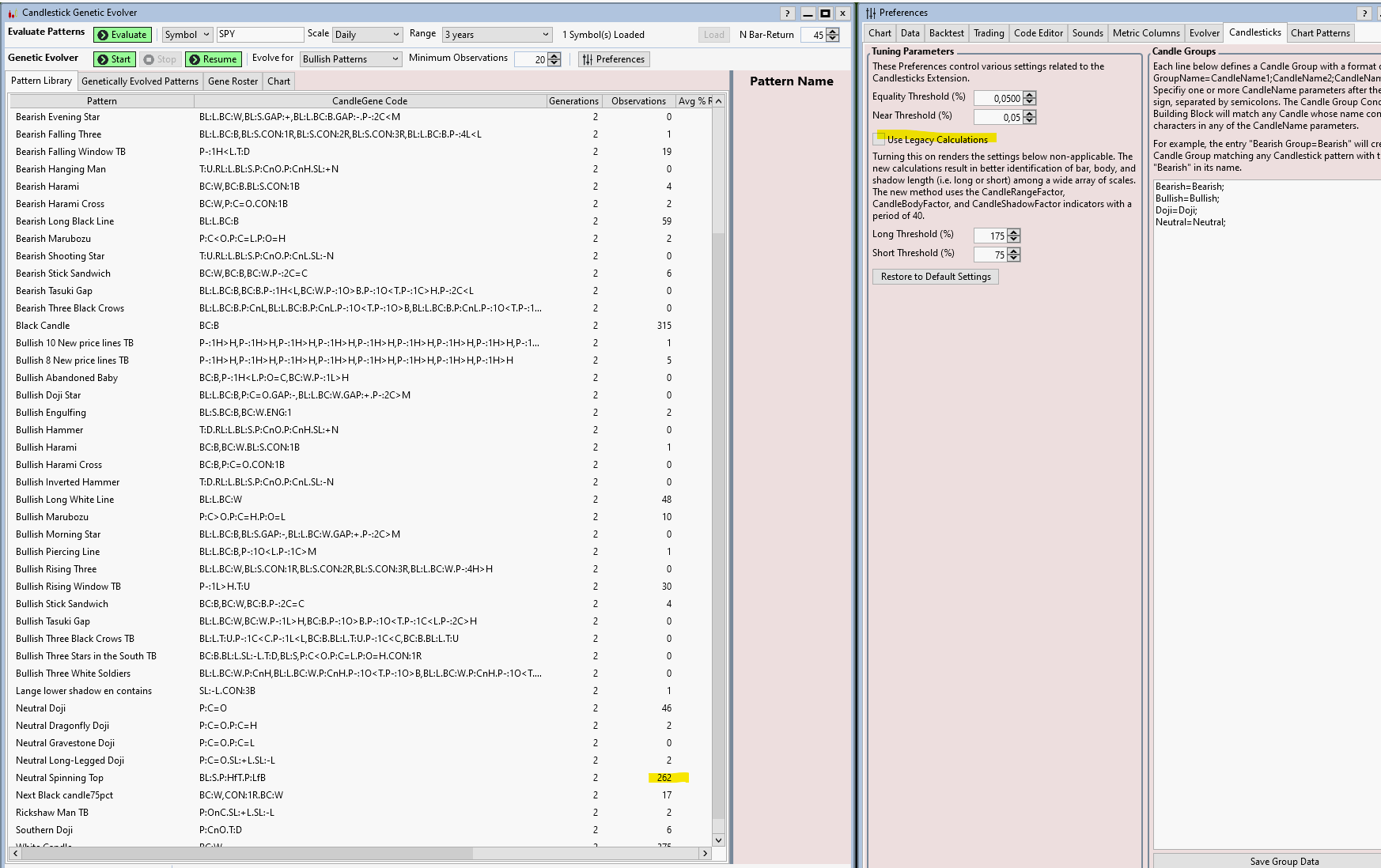Click the Doji=Doji; candle group line
This screenshot has width=1381, height=868.
(1176, 210)
